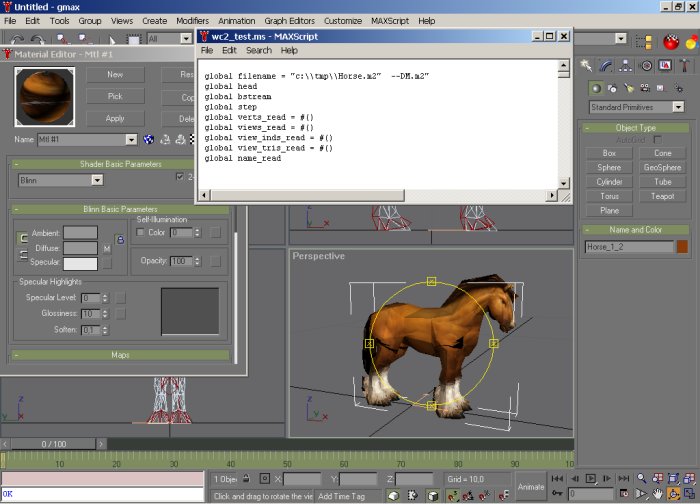
Task: Open the Specular color swatch
Action: (x=80, y=263)
